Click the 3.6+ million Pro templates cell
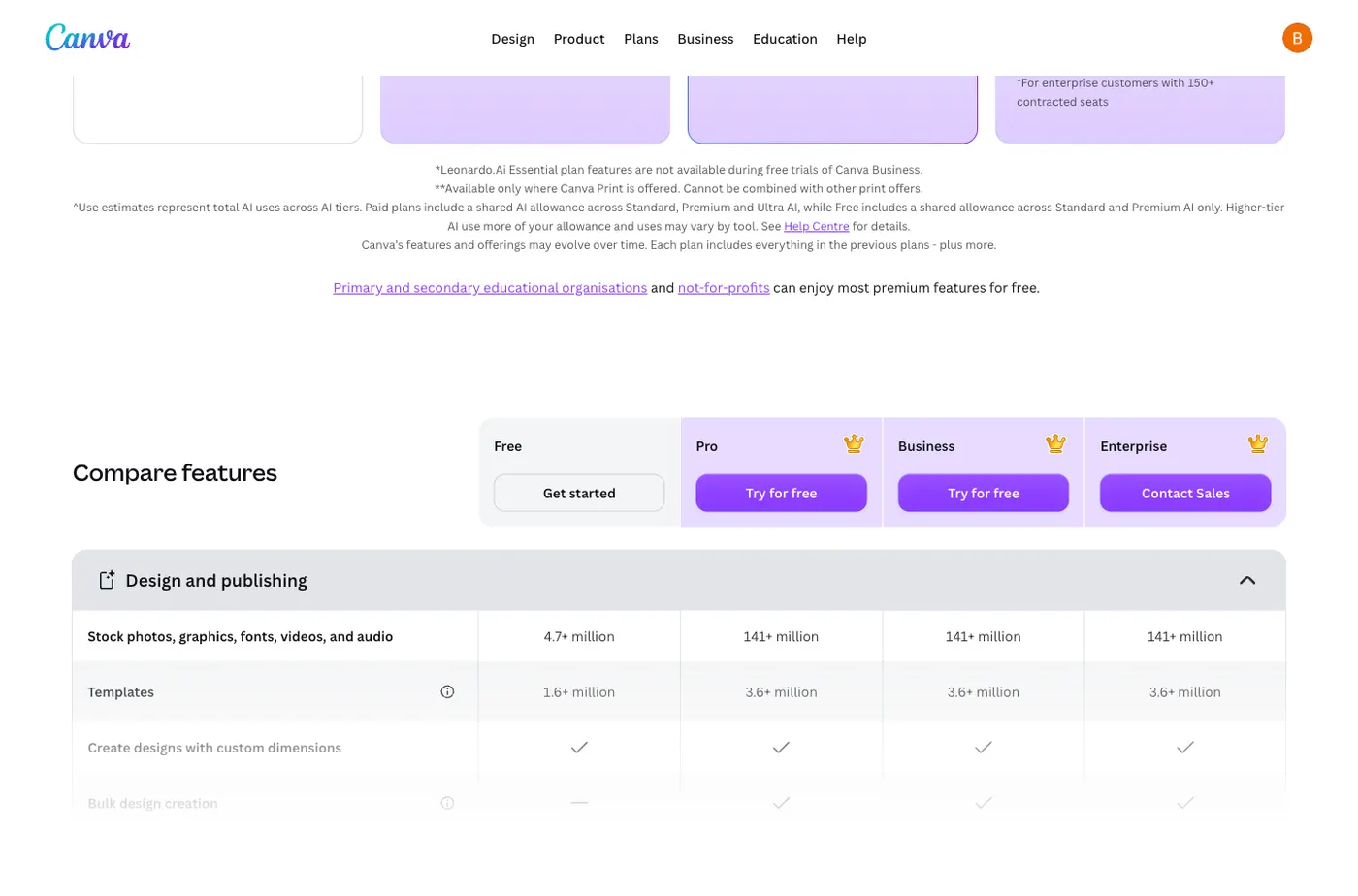Screen dimensions: 1358x896 tap(781, 692)
